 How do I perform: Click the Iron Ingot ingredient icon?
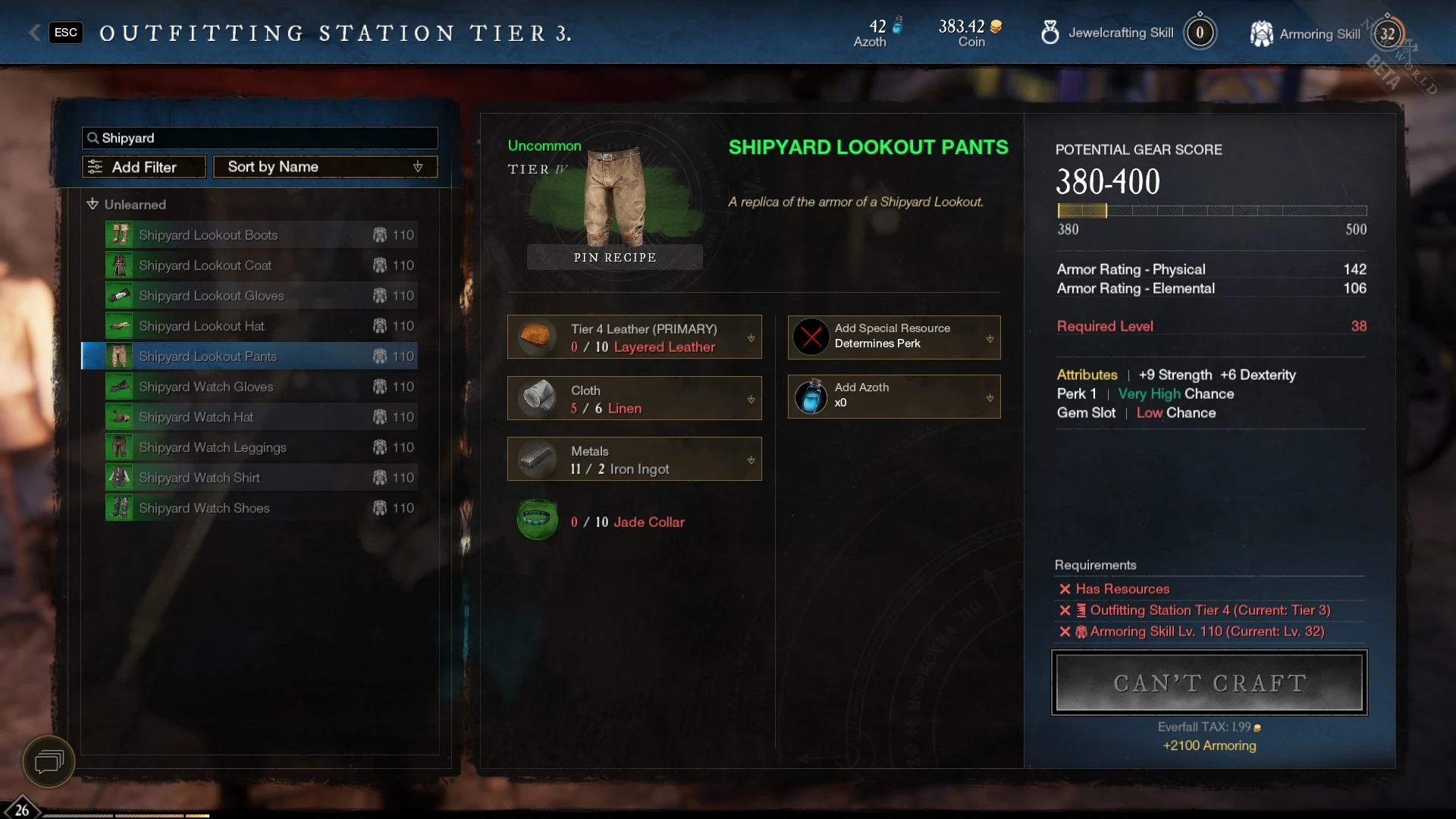tap(537, 459)
